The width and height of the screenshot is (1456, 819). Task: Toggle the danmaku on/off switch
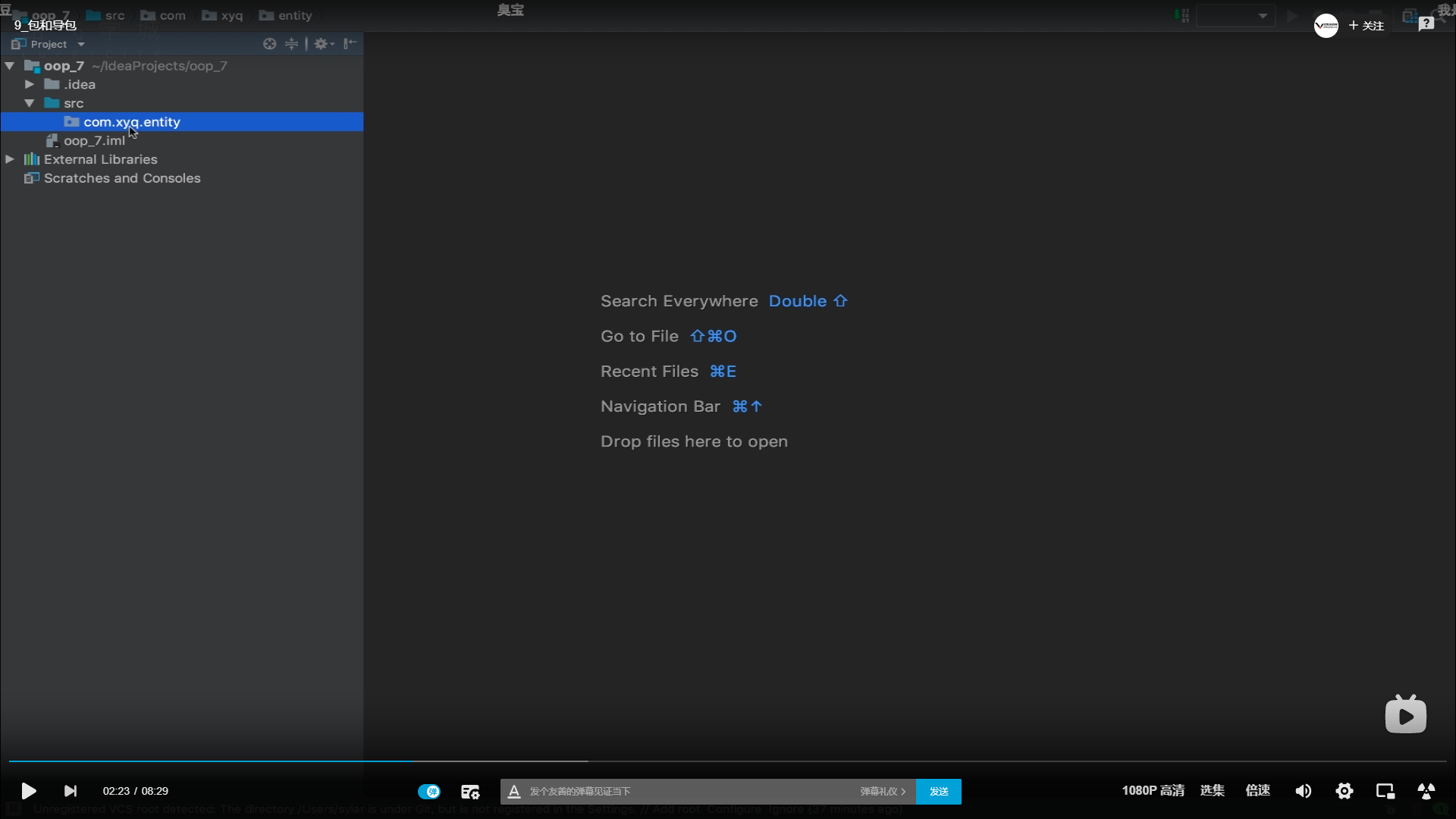click(428, 791)
